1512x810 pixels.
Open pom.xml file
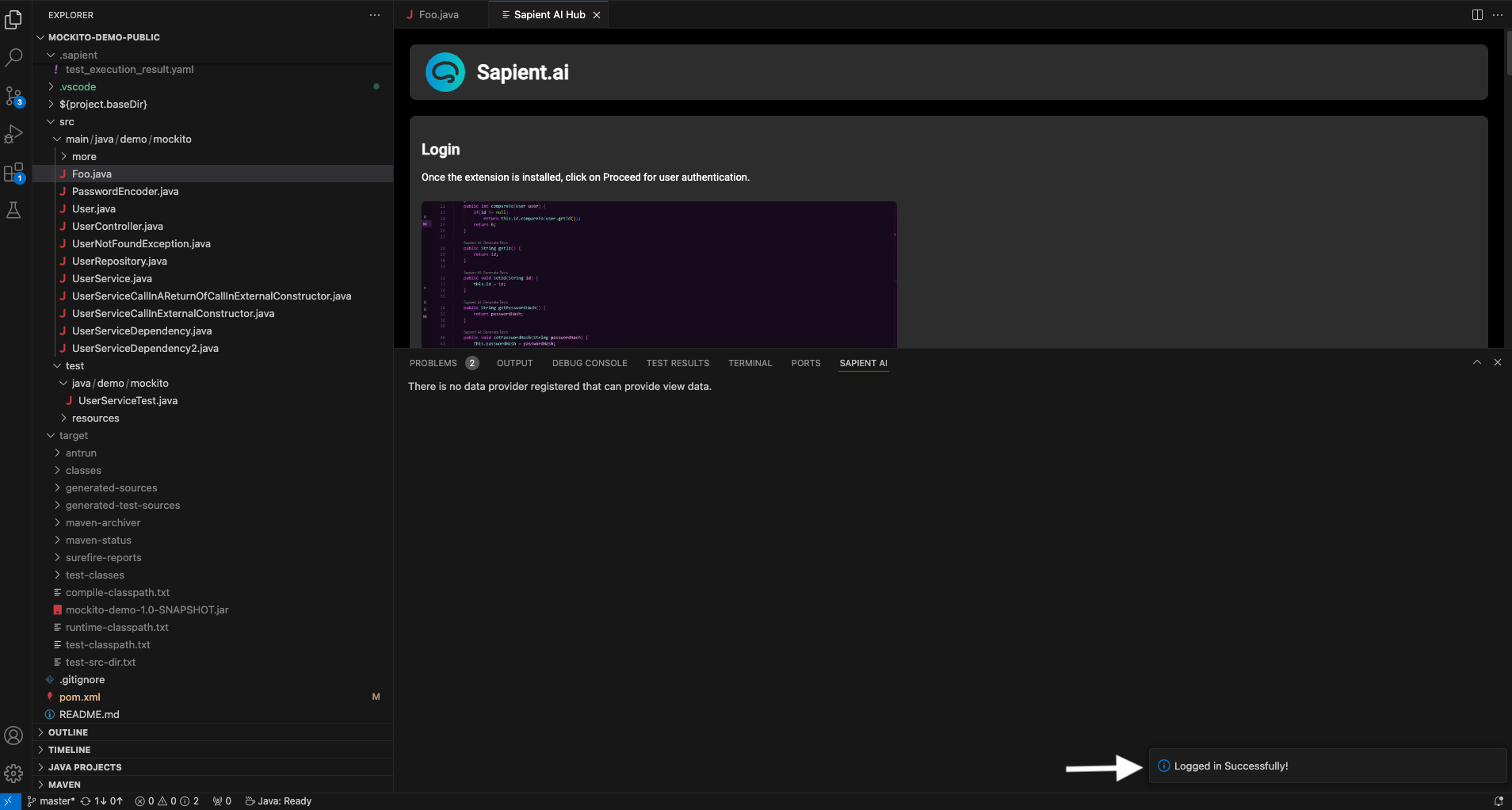click(x=212, y=697)
